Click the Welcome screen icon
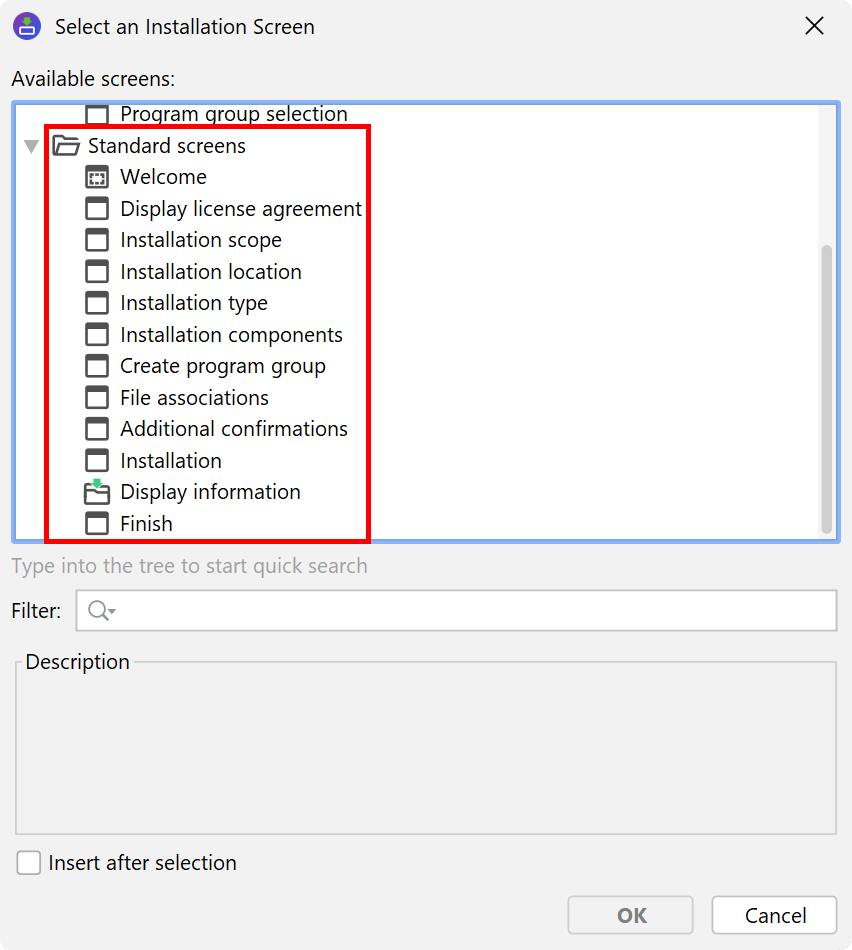This screenshot has width=852, height=950. 97,178
